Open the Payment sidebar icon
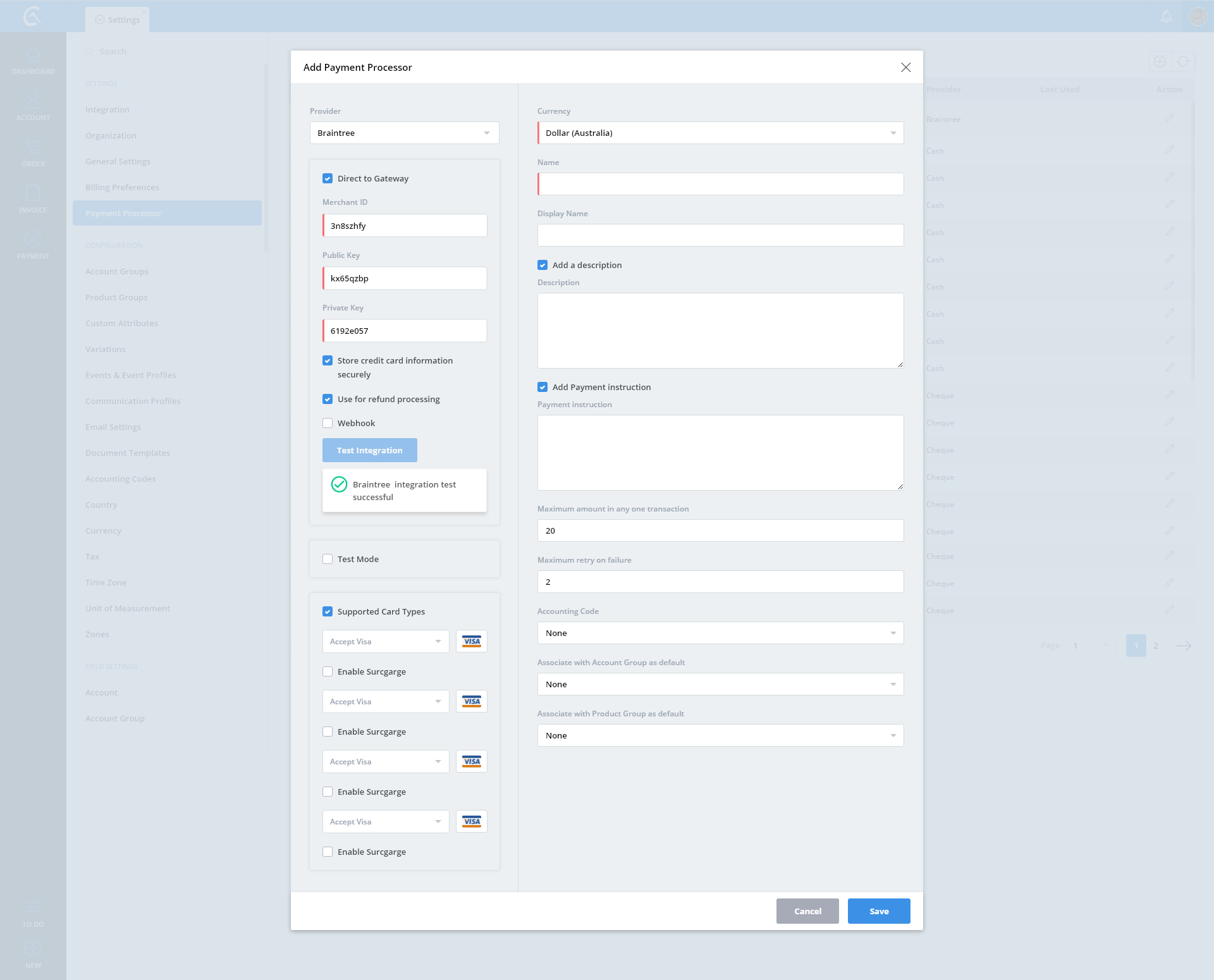Screen dimensions: 1214x980 point(33,239)
